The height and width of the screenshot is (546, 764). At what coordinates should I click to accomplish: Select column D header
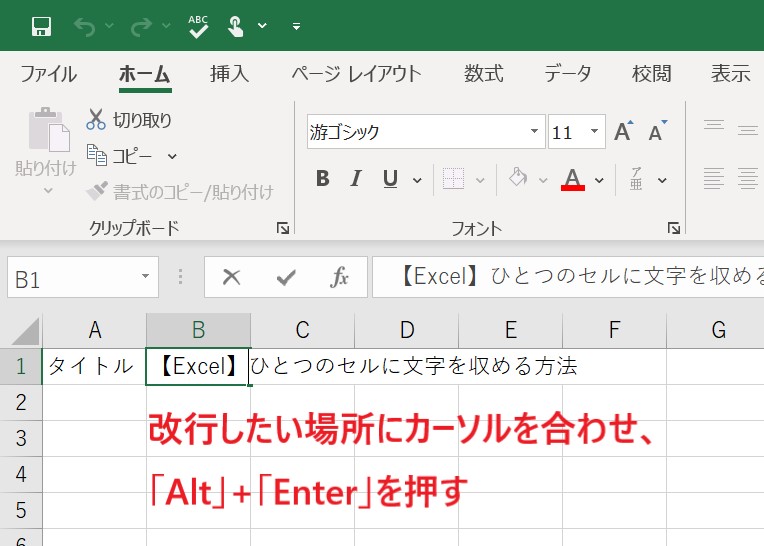click(406, 330)
